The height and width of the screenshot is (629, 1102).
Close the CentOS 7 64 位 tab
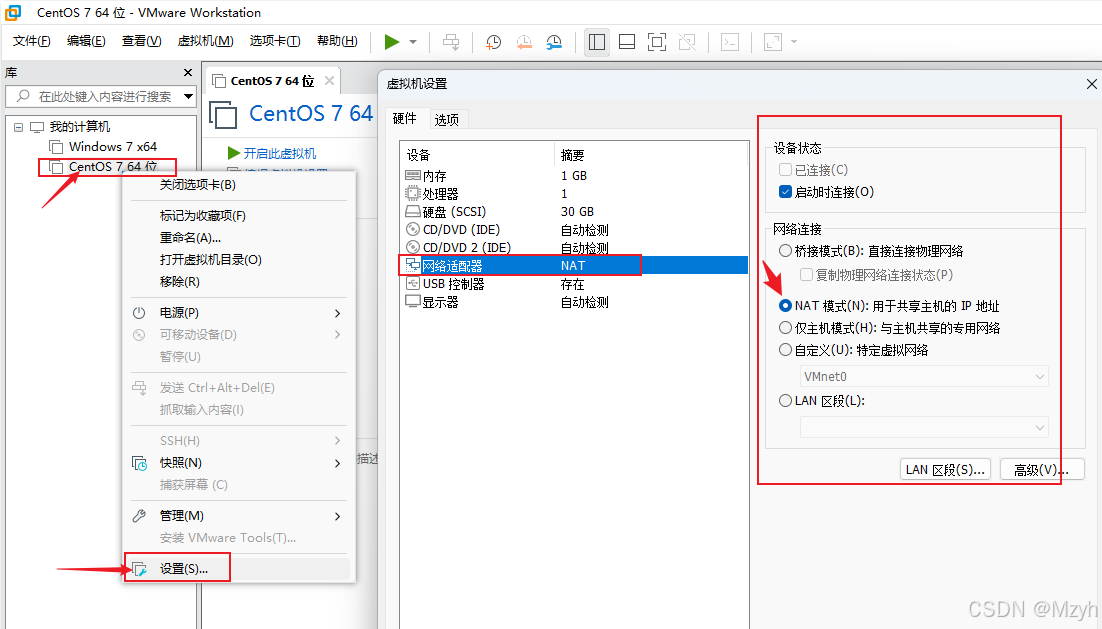(x=329, y=81)
